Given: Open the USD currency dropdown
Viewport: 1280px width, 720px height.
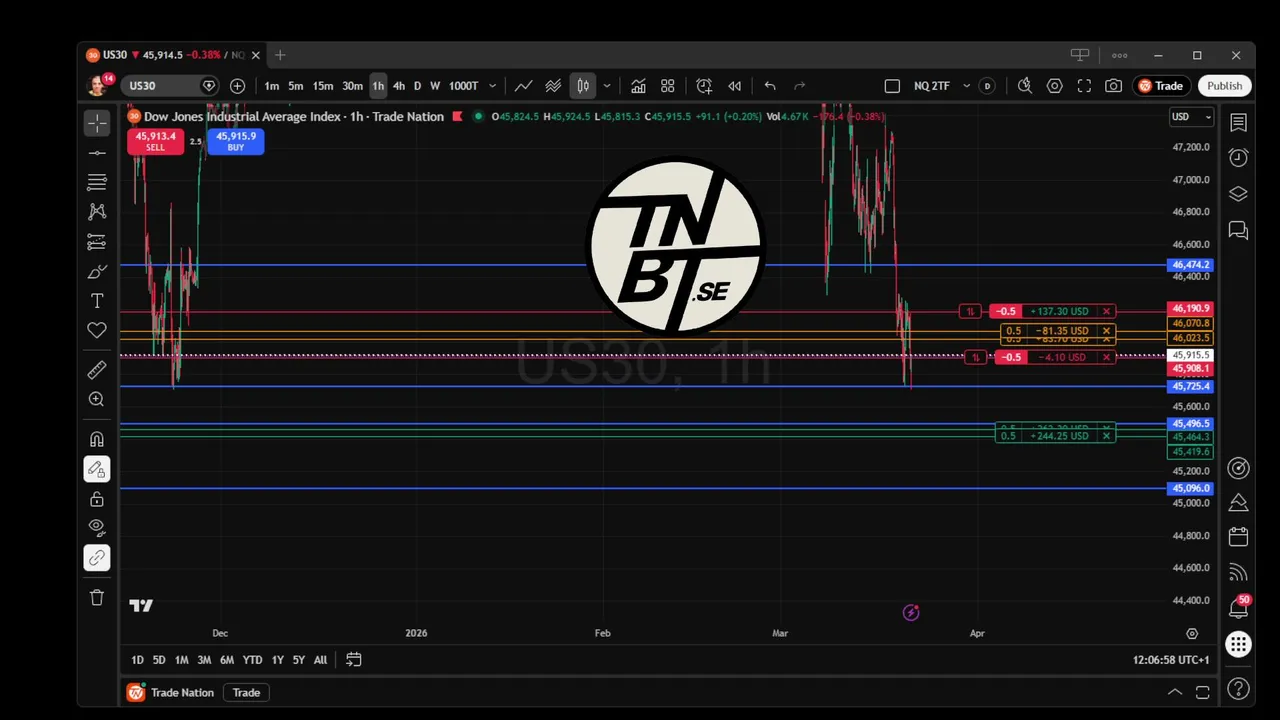Looking at the screenshot, I should pyautogui.click(x=1191, y=117).
